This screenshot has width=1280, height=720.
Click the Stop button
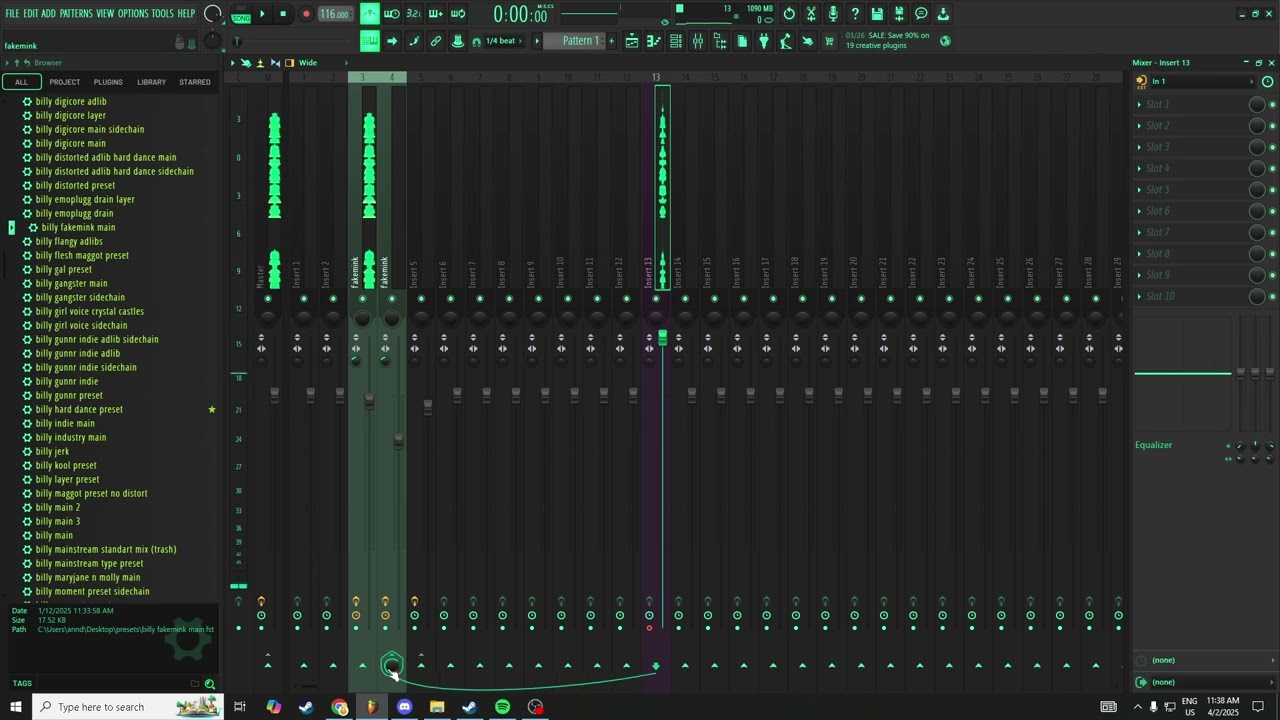tap(283, 14)
